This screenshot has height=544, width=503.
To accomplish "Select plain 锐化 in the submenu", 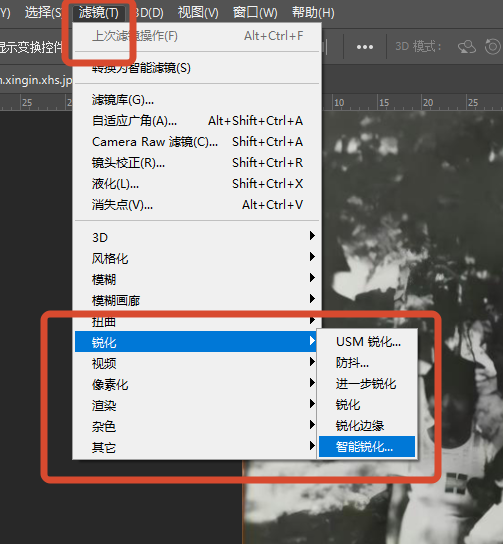I will [x=367, y=405].
